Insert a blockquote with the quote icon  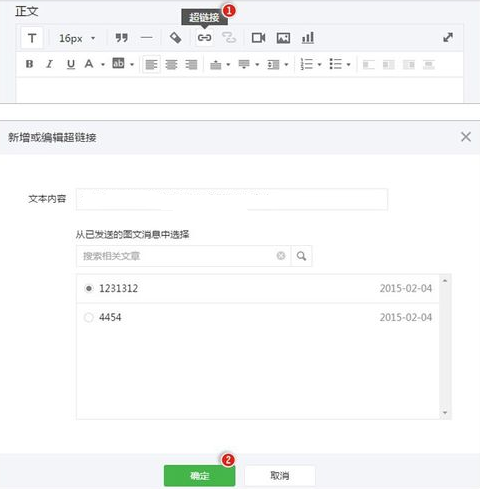(x=122, y=38)
